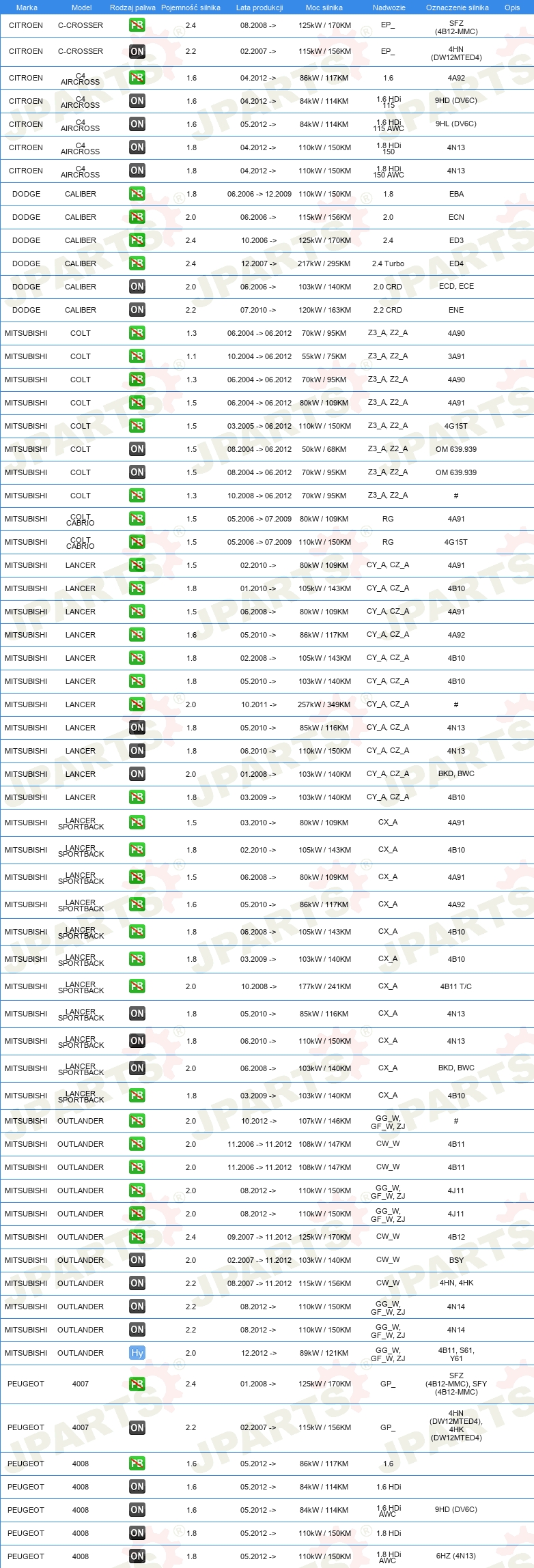Select the '3A91' engine code cell
This screenshot has width=534, height=1568.
coord(456,356)
